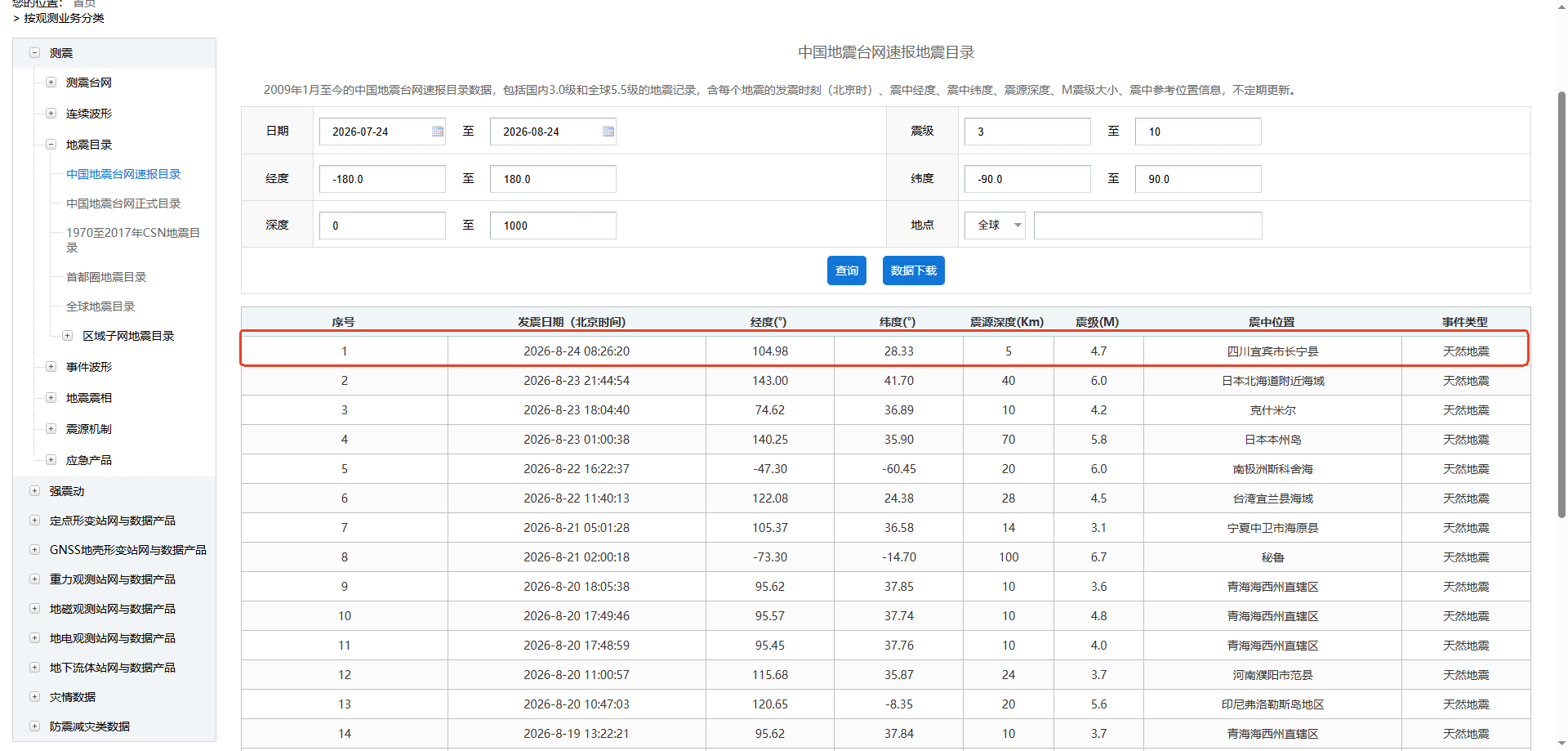
Task: Expand the 区域子网地震目录 node
Action: (x=68, y=336)
